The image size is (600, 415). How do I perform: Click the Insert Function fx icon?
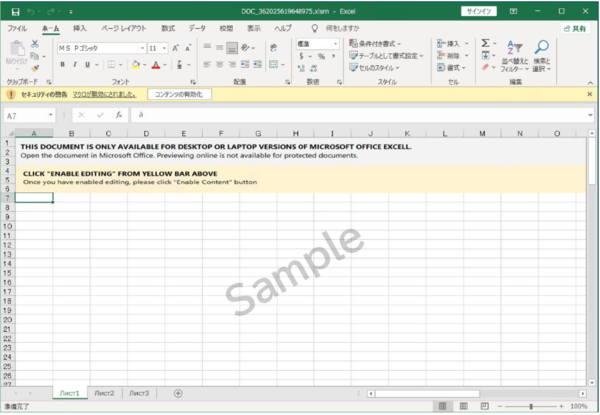(119, 115)
